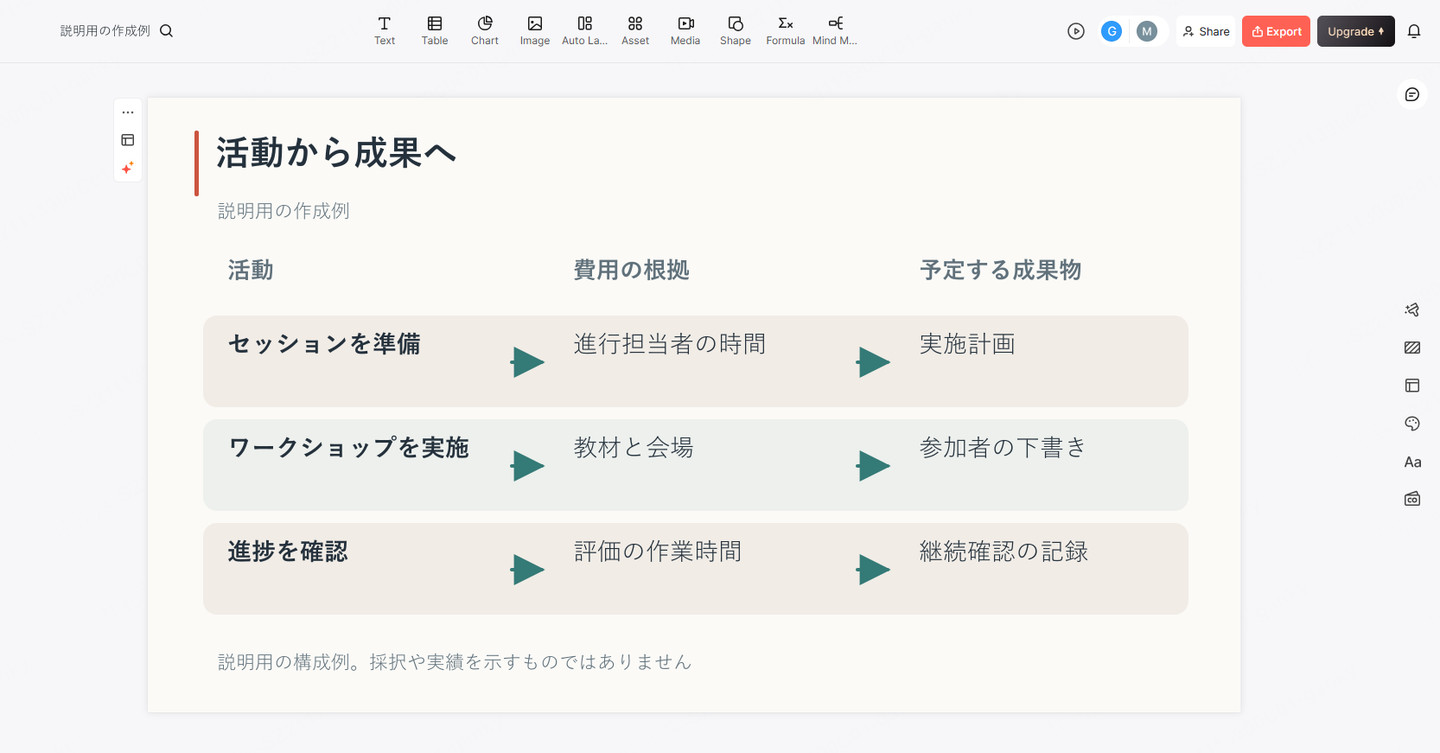
Task: Select the cell text セッションを準備
Action: (x=324, y=344)
